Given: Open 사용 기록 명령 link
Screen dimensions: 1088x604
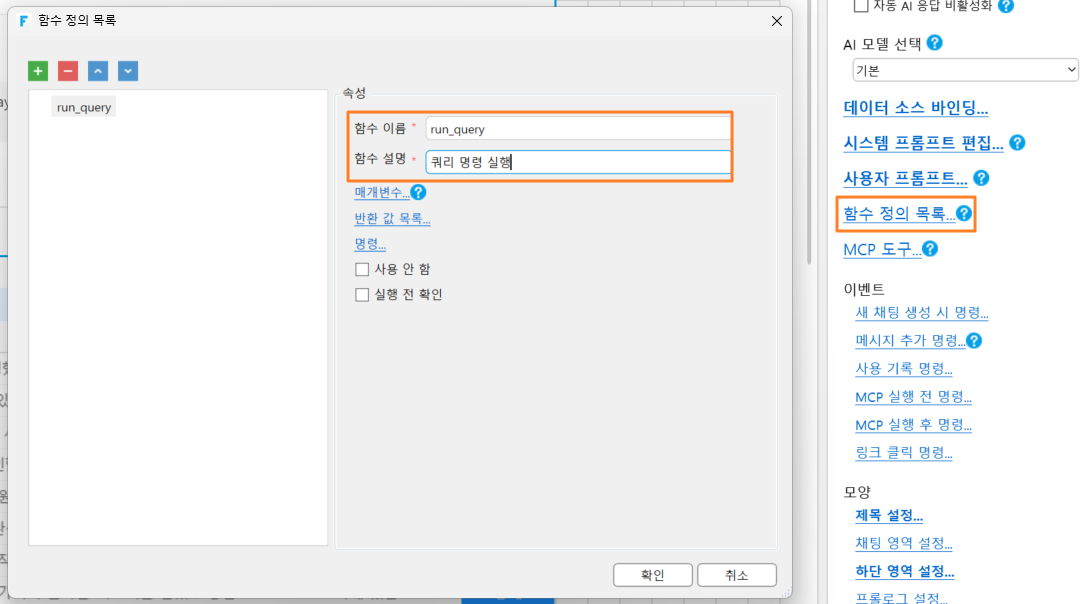Looking at the screenshot, I should tap(903, 369).
